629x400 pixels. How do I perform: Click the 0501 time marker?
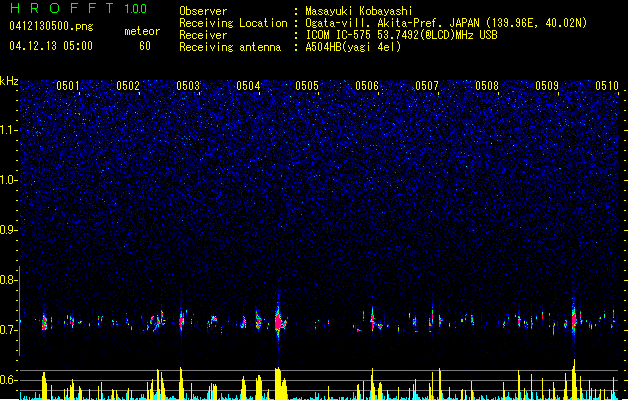pyautogui.click(x=68, y=86)
